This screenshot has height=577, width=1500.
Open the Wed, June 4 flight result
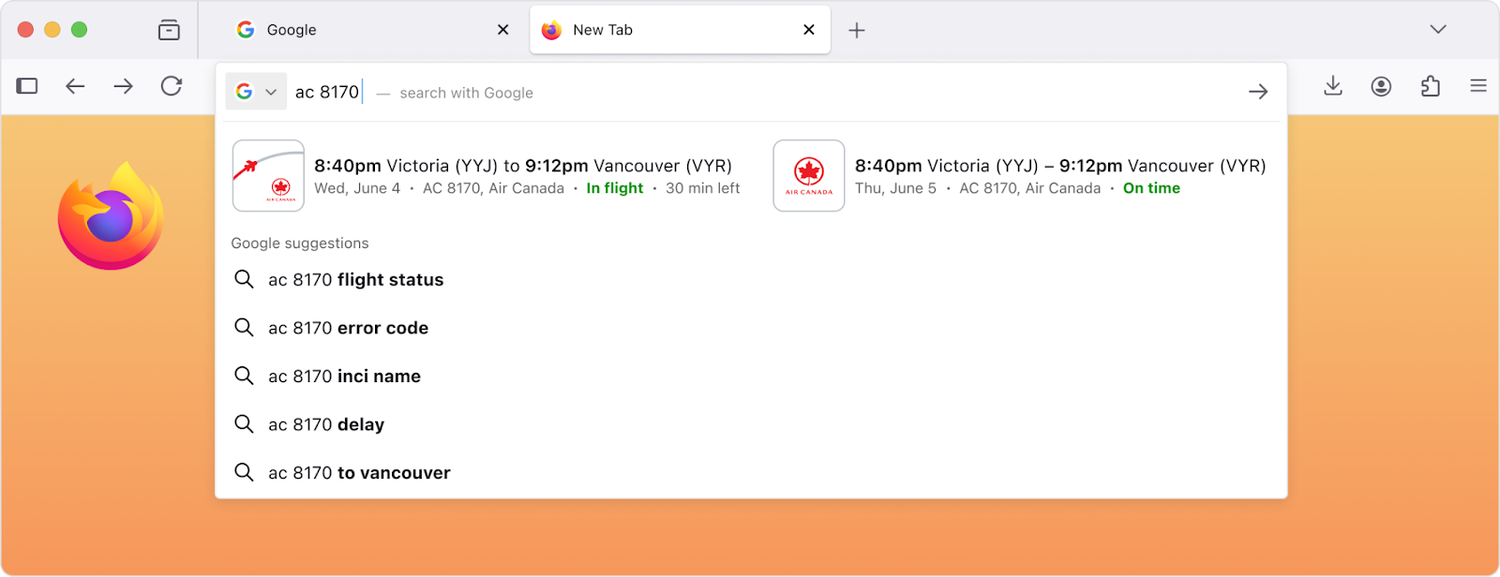pyautogui.click(x=487, y=176)
